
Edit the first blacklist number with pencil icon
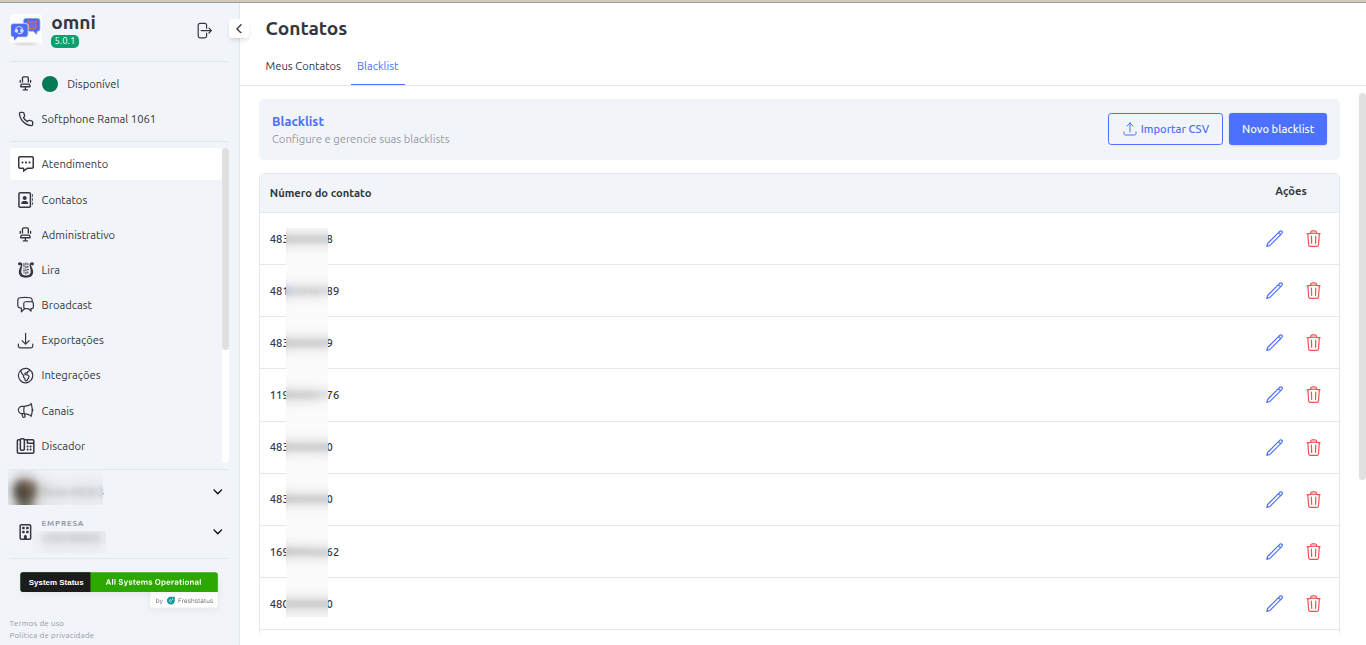coord(1274,239)
